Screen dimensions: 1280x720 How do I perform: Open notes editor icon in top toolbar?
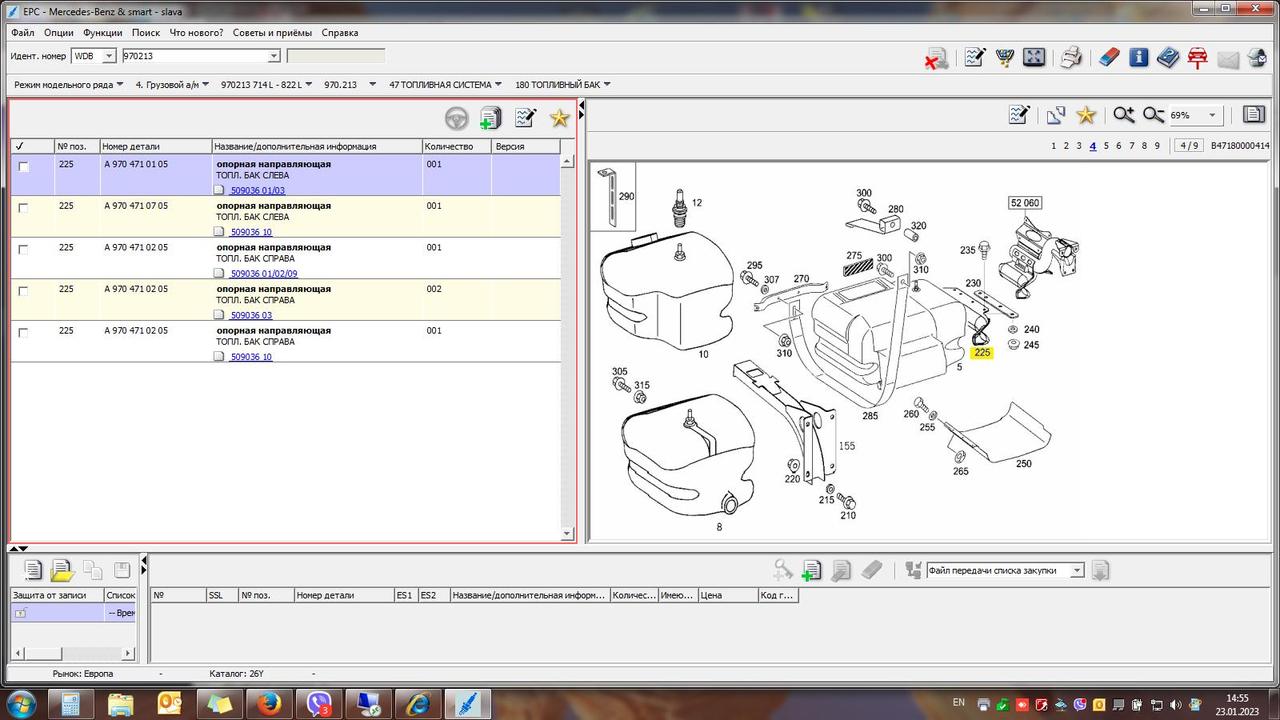974,57
